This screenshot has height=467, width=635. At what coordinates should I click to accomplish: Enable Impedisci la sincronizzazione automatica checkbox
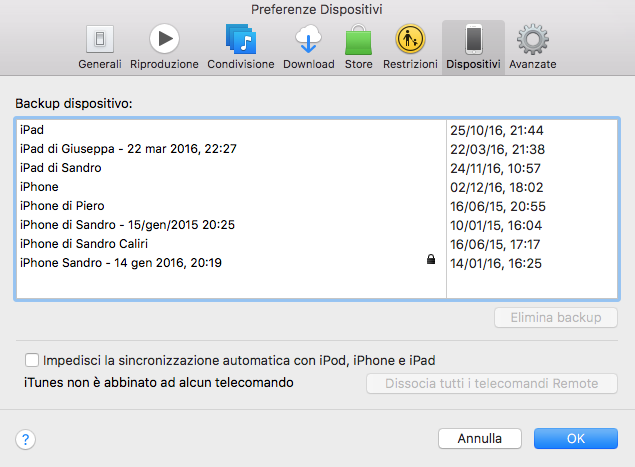click(32, 360)
